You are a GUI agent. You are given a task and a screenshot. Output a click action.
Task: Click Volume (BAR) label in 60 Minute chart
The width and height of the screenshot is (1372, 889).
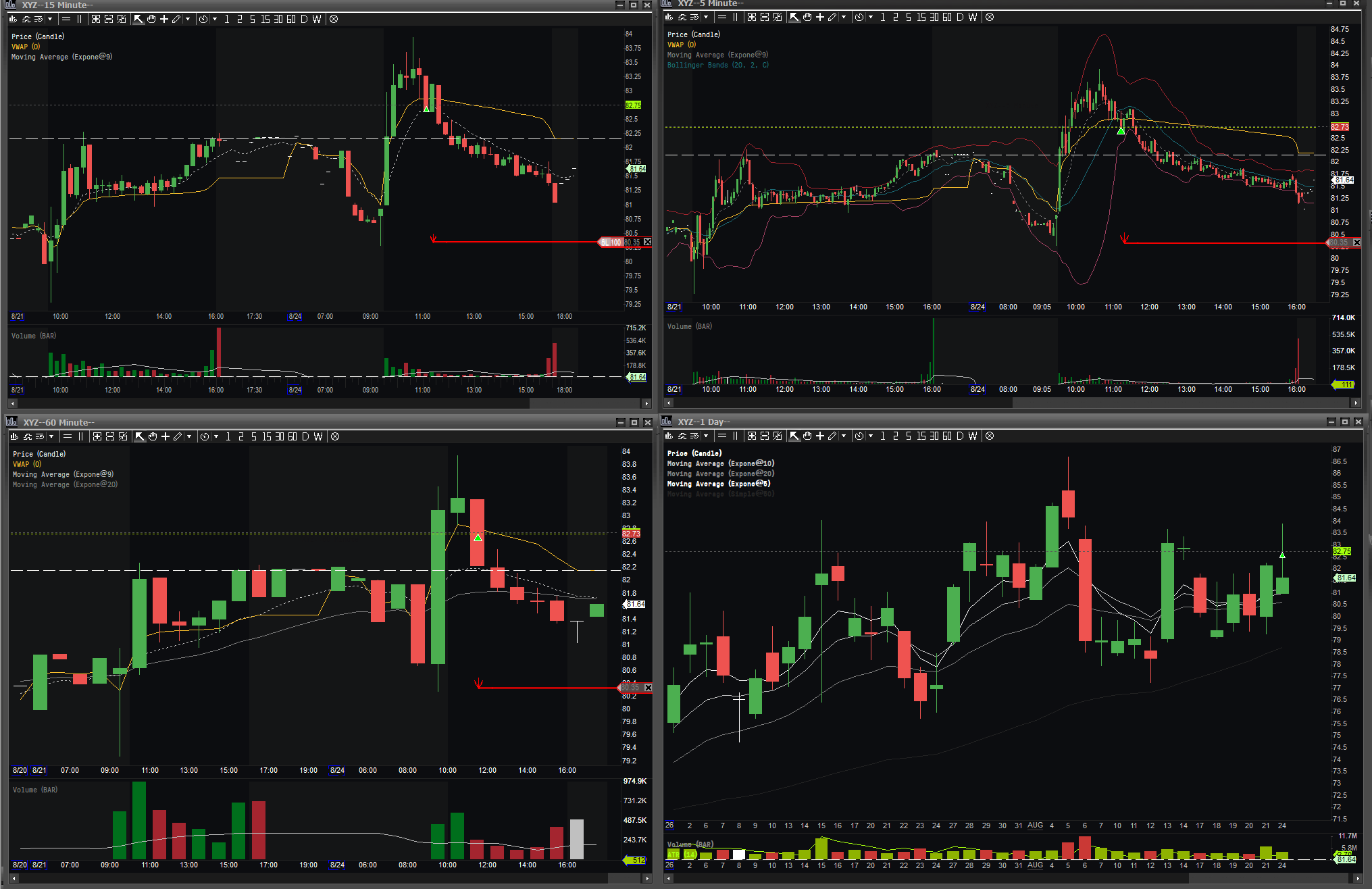click(x=35, y=790)
